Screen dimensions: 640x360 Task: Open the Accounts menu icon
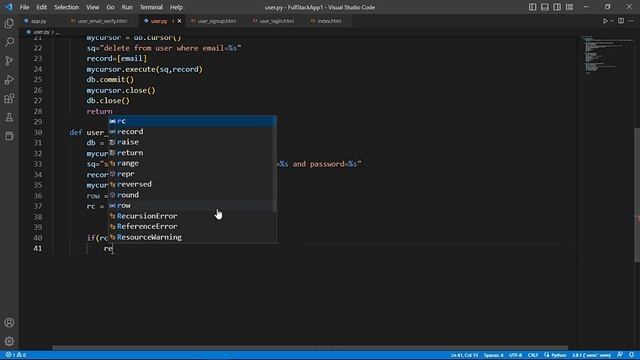click(x=9, y=322)
